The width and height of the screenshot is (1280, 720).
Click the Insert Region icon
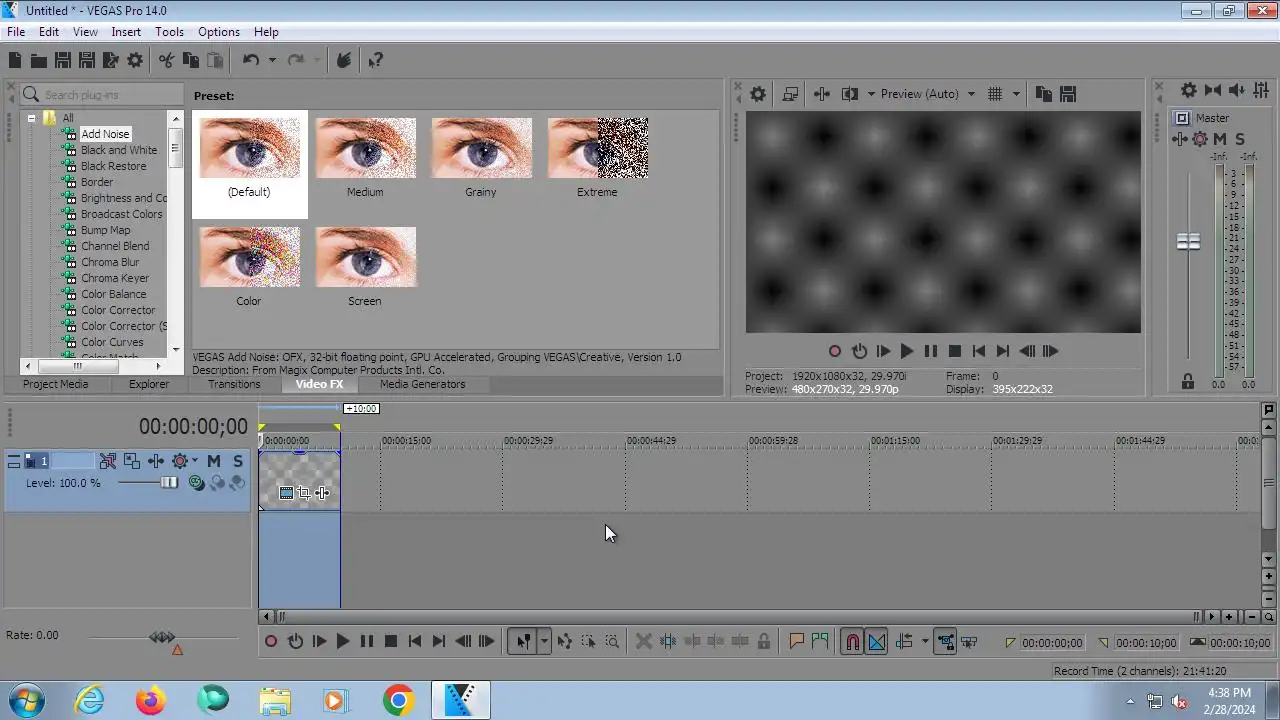(820, 642)
